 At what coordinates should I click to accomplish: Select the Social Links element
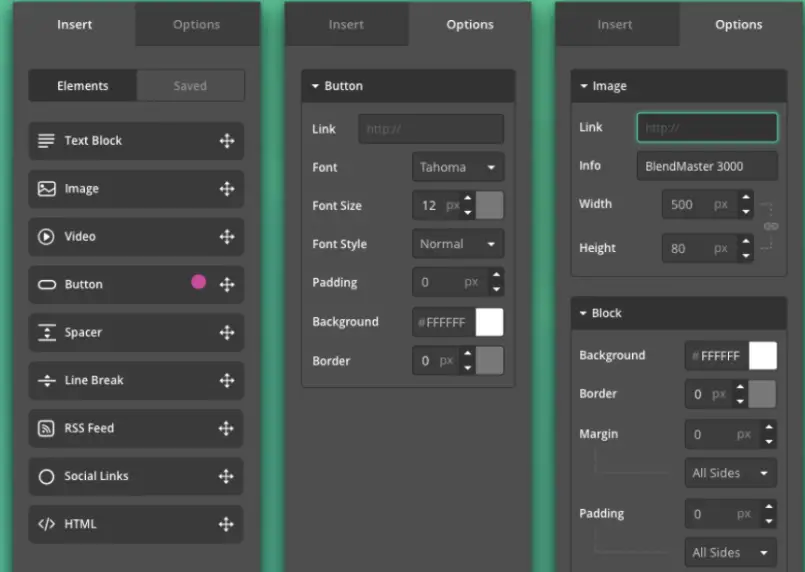coord(136,476)
